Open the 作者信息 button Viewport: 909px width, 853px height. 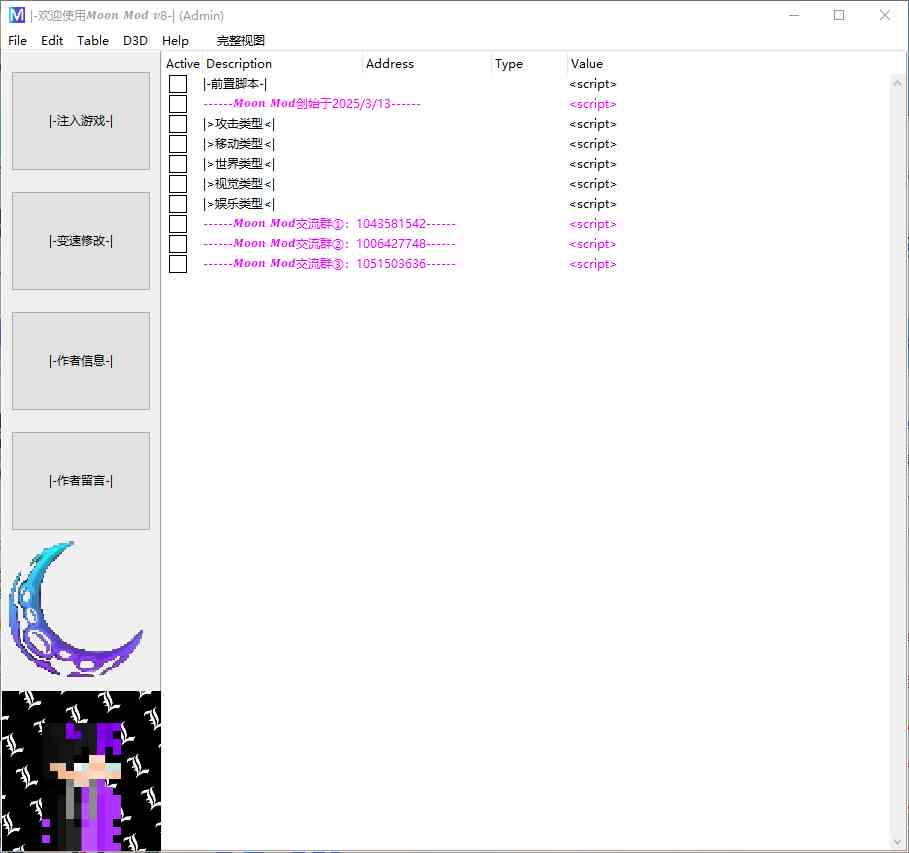81,361
